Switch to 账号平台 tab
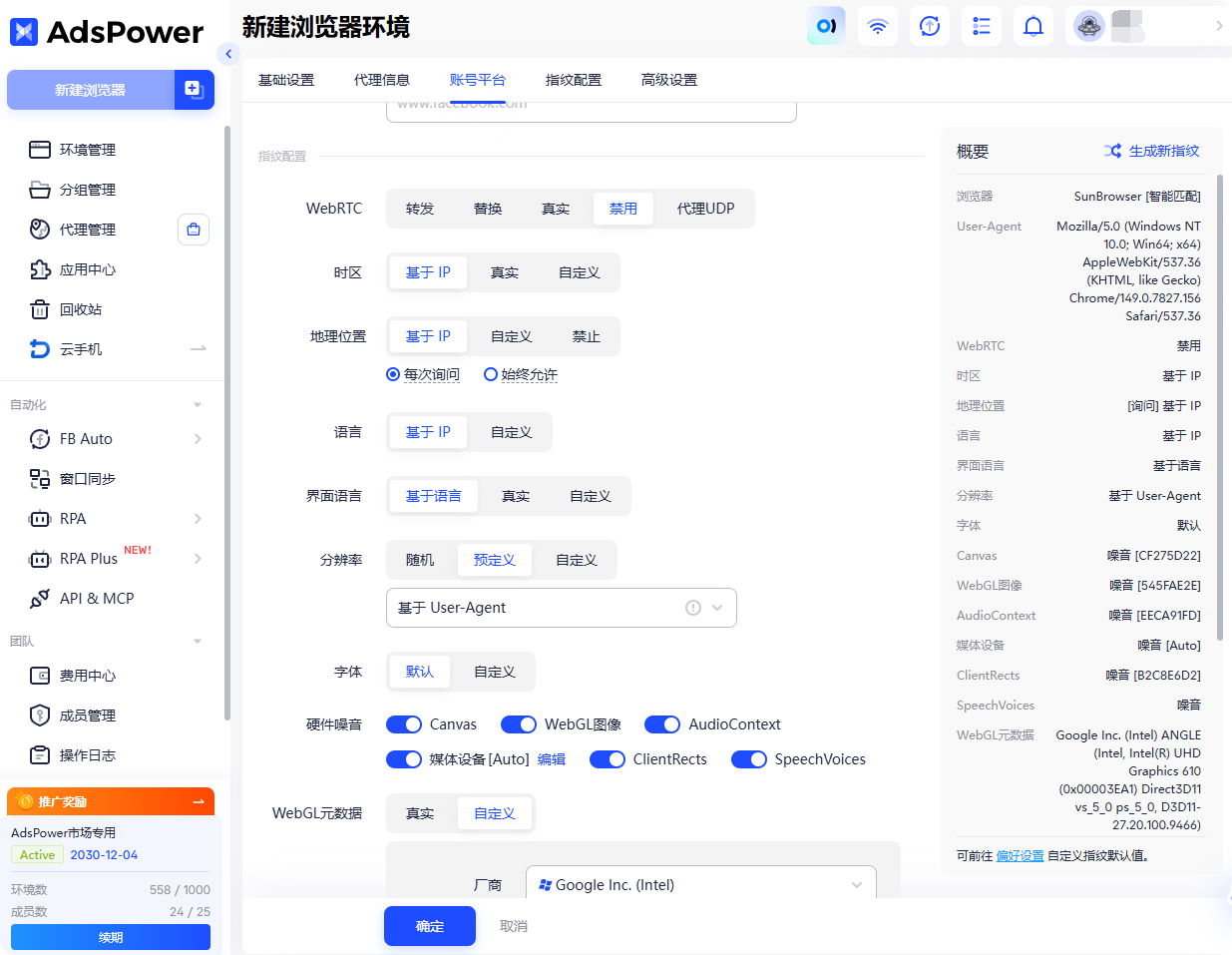 478,80
